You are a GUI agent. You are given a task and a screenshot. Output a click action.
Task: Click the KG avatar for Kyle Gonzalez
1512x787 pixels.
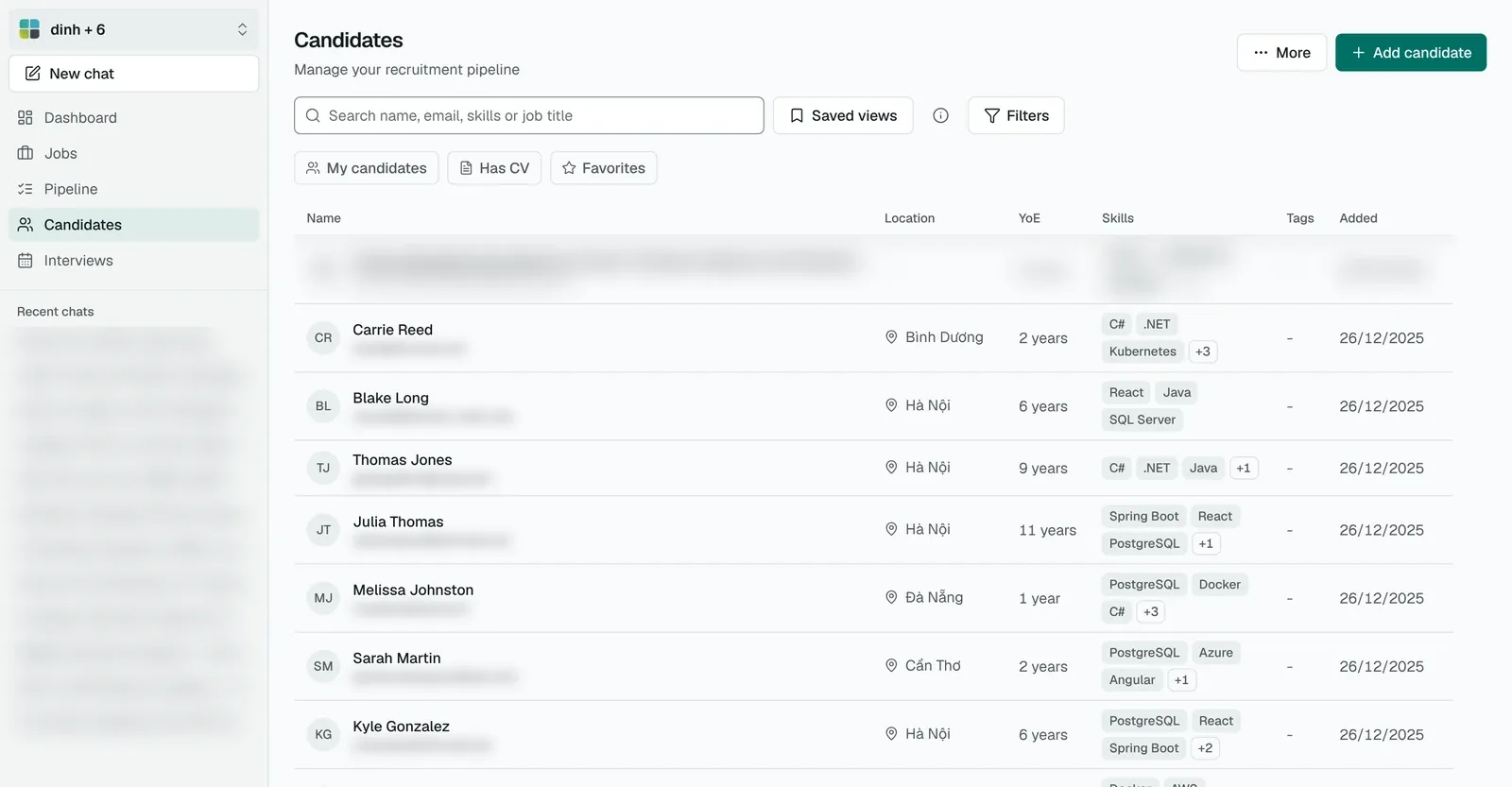point(323,734)
